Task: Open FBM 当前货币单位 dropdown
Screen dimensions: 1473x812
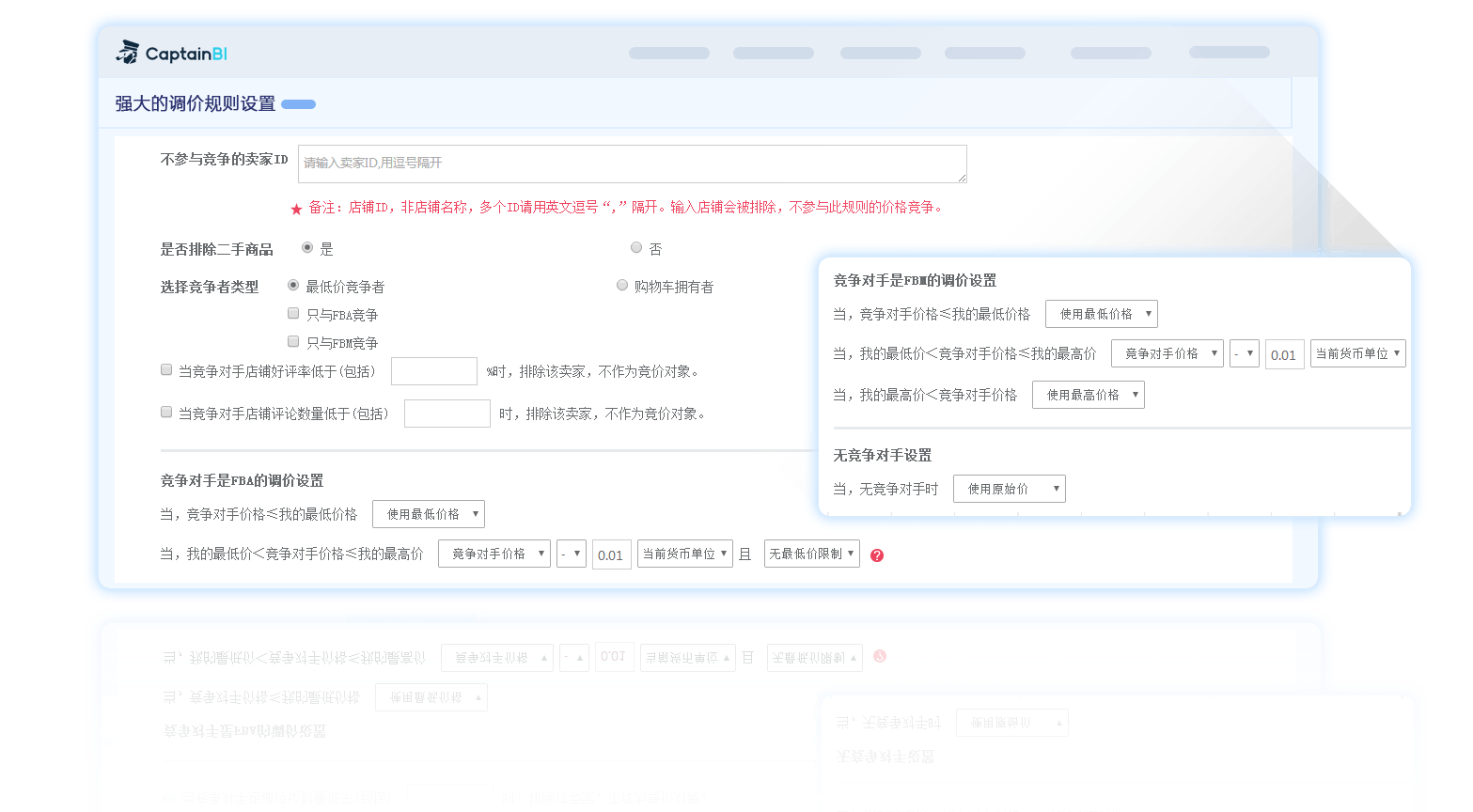Action: pyautogui.click(x=1358, y=353)
